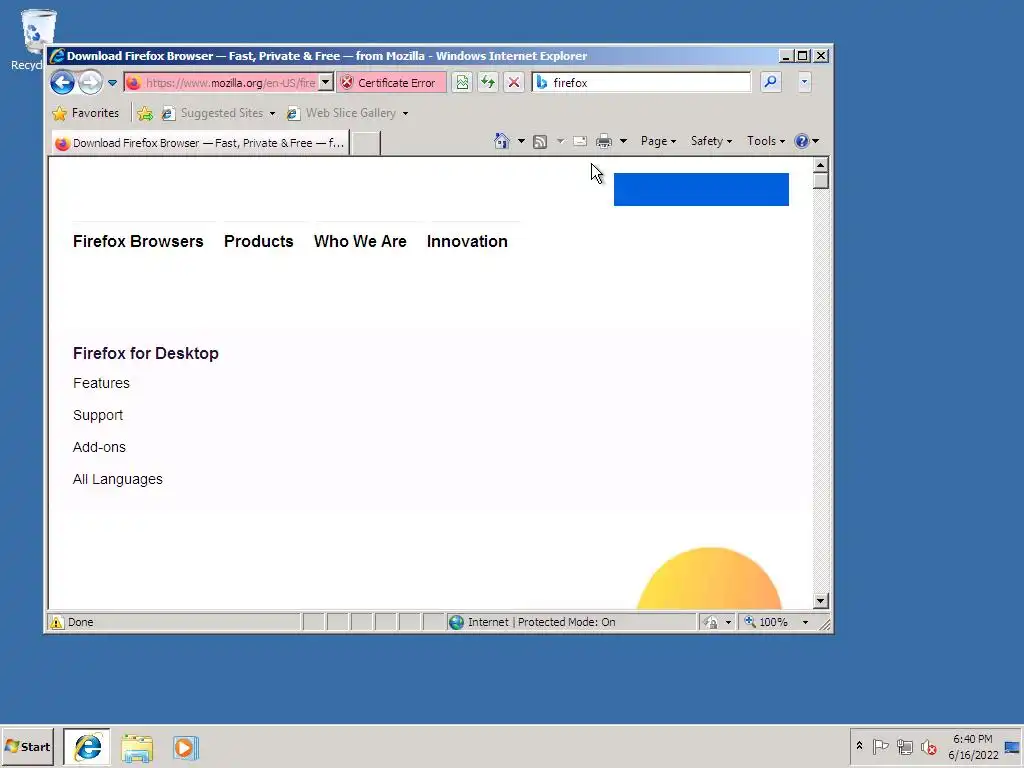Image resolution: width=1024 pixels, height=768 pixels.
Task: Open the Firefox Browsers navigation item
Action: pyautogui.click(x=138, y=242)
